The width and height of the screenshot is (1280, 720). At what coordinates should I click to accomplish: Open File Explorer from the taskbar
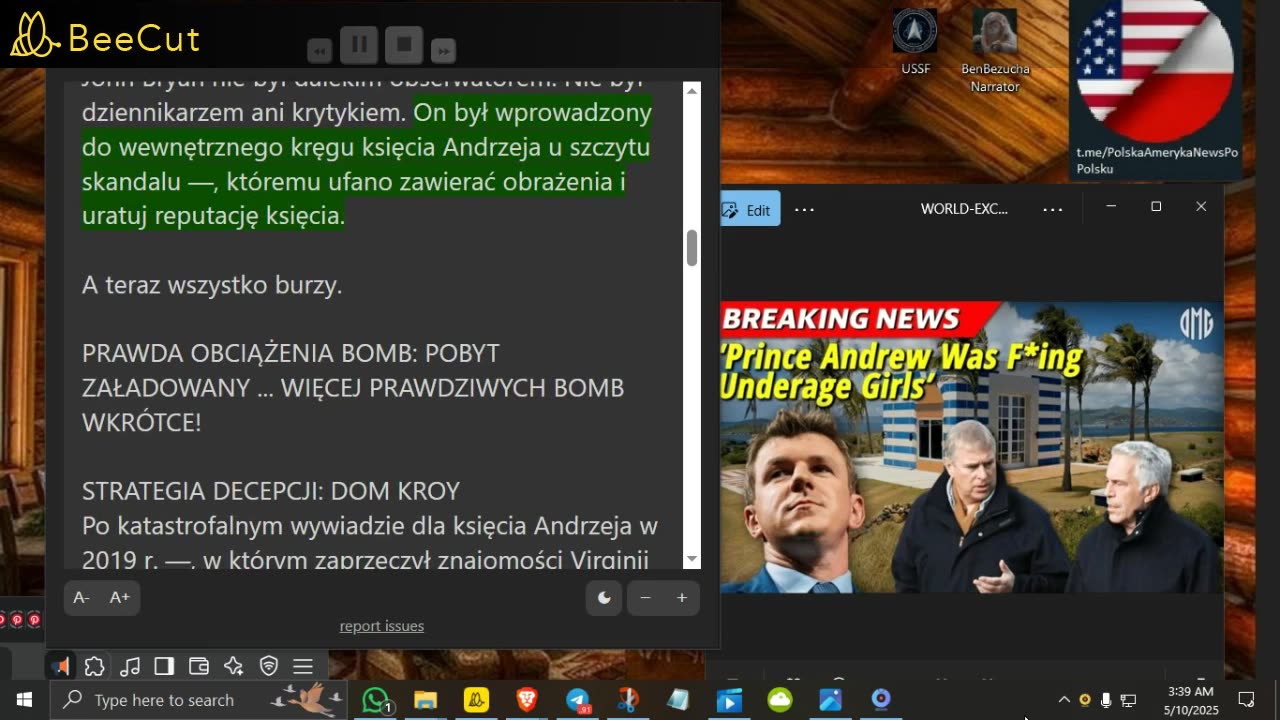(x=426, y=700)
